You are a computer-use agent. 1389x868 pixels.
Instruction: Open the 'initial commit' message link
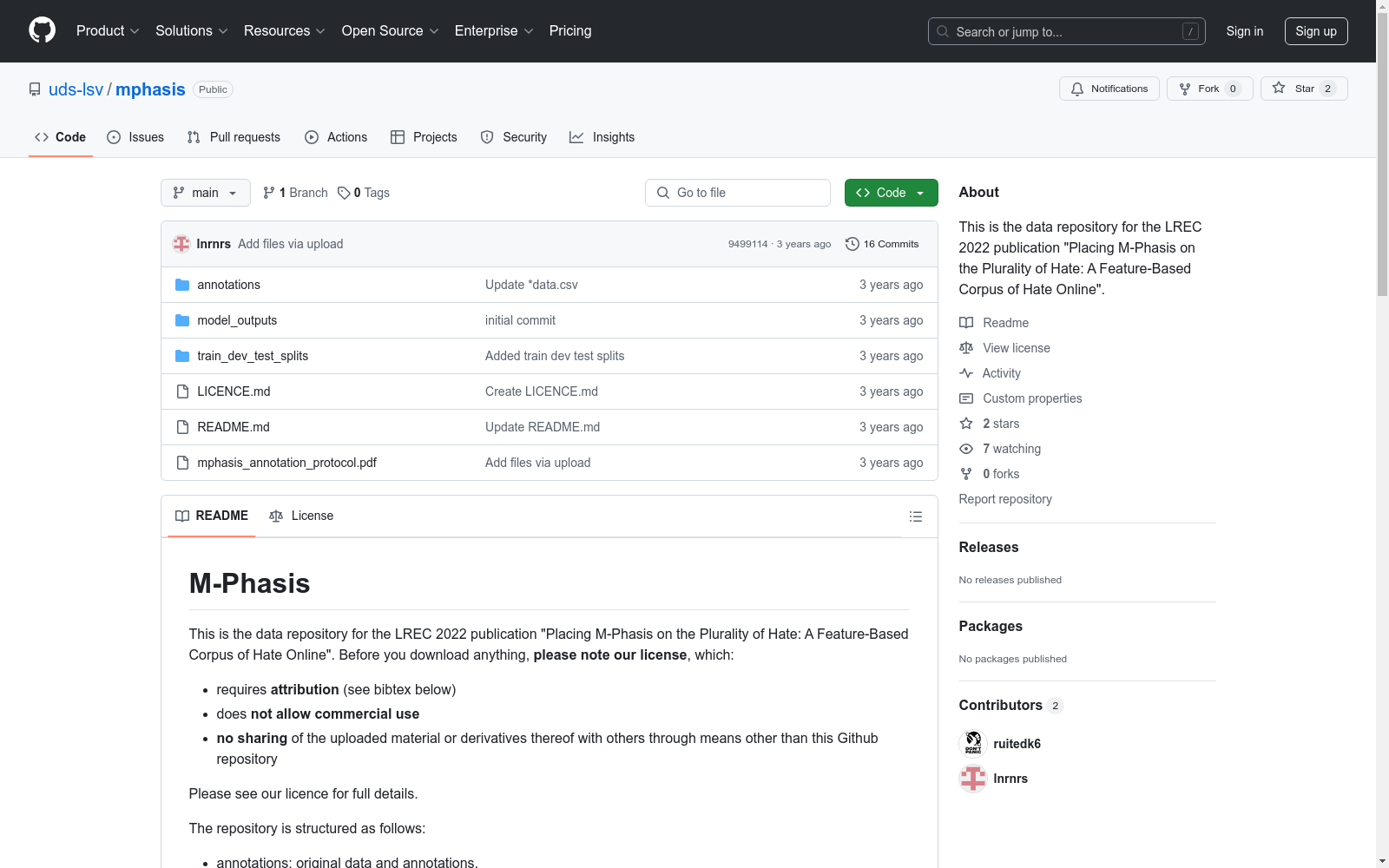coord(520,320)
